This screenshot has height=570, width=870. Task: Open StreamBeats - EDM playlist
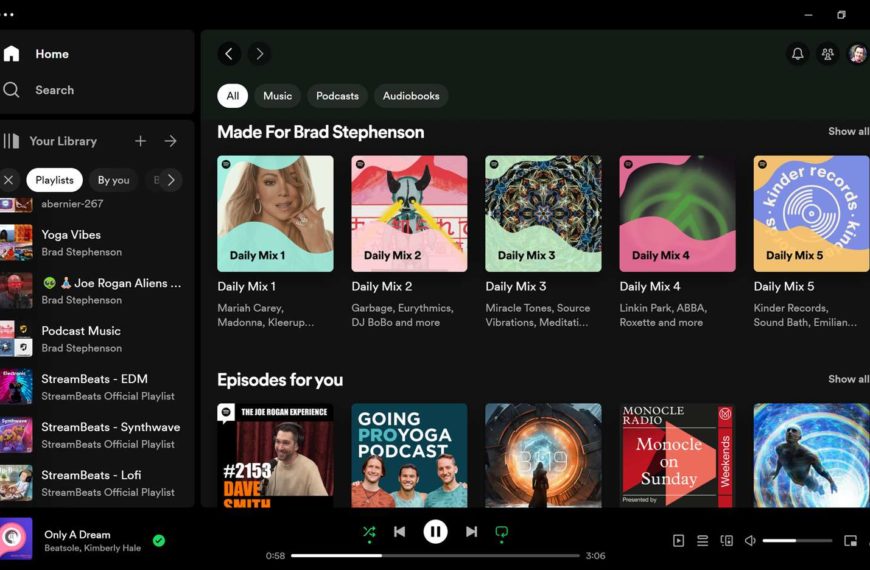point(94,387)
